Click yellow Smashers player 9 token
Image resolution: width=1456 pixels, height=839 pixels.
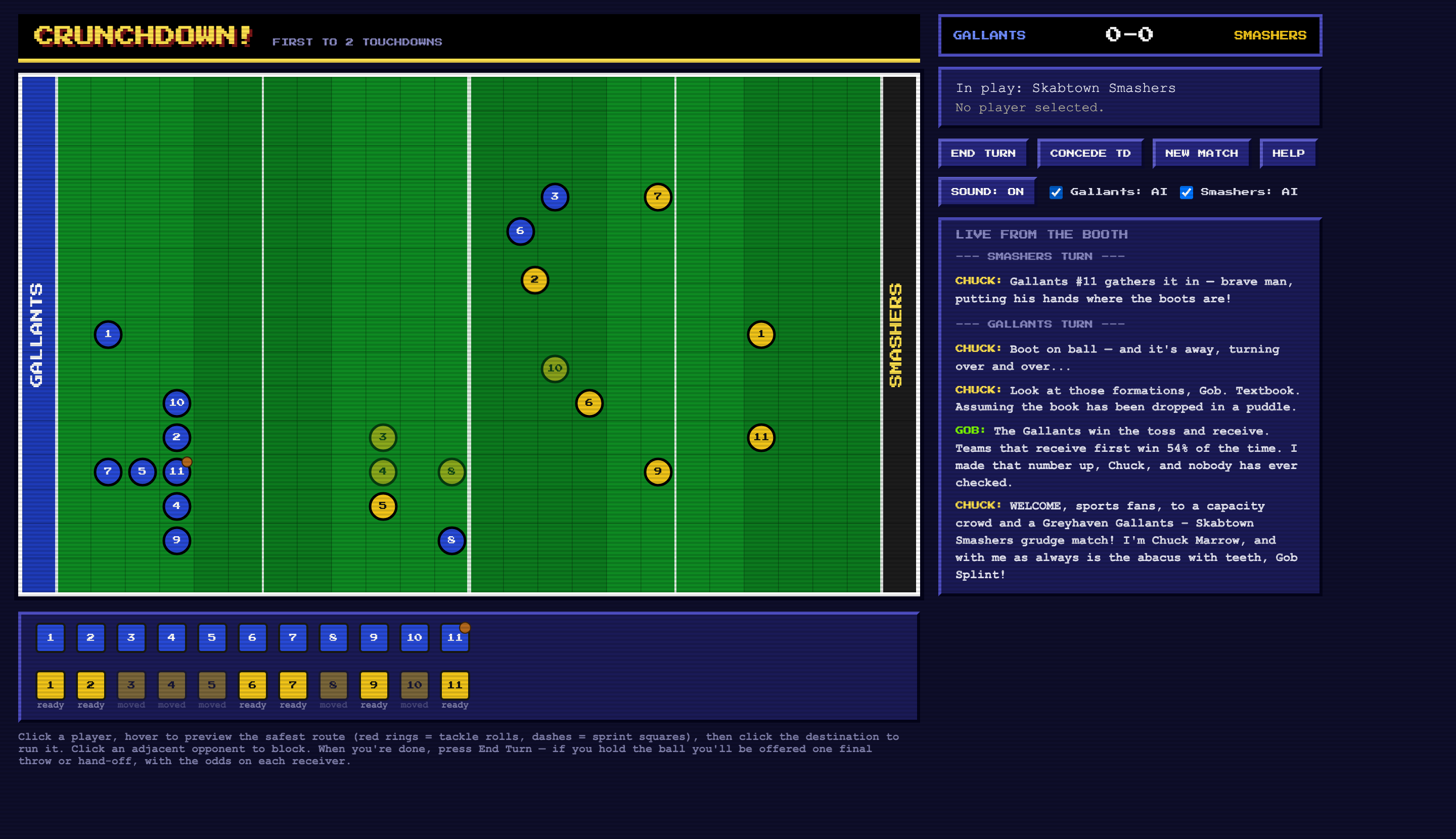point(658,472)
